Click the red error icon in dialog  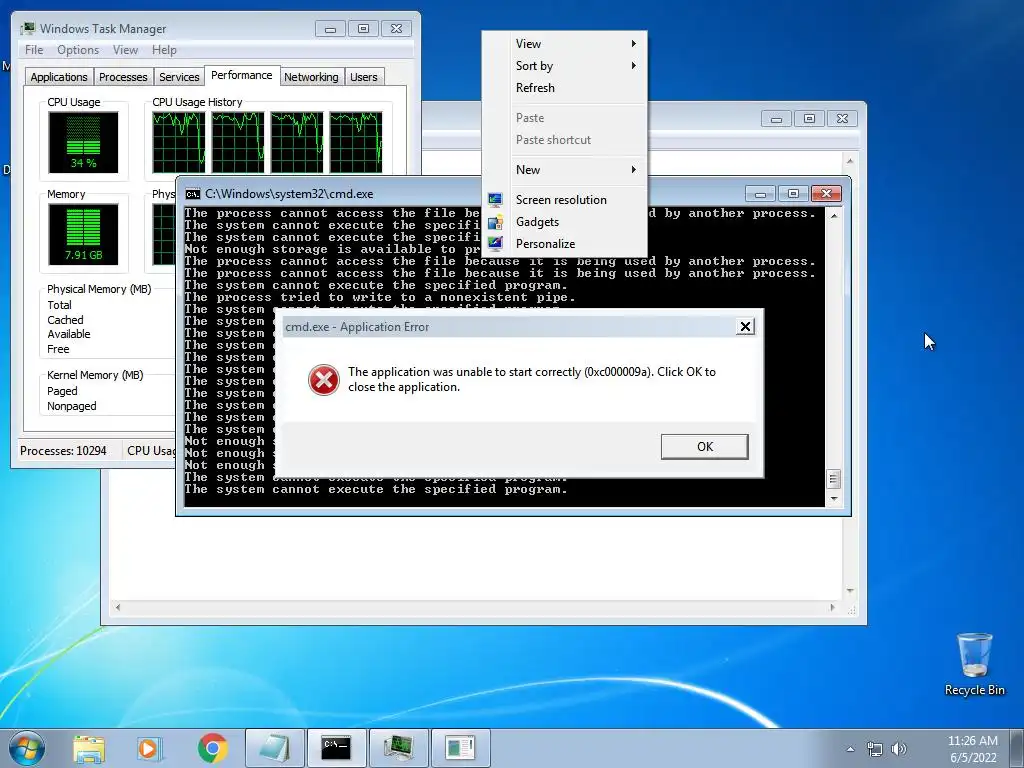pos(323,379)
